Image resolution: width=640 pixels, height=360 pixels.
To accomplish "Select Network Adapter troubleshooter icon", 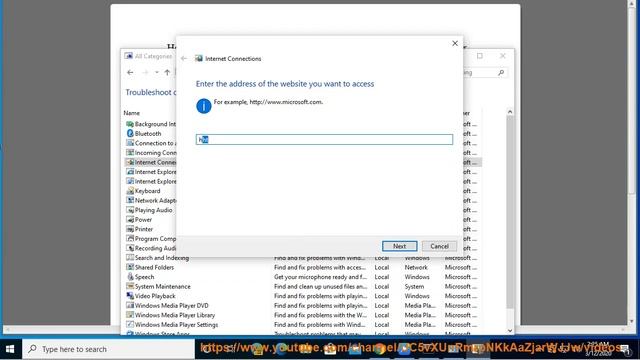I will click(130, 200).
